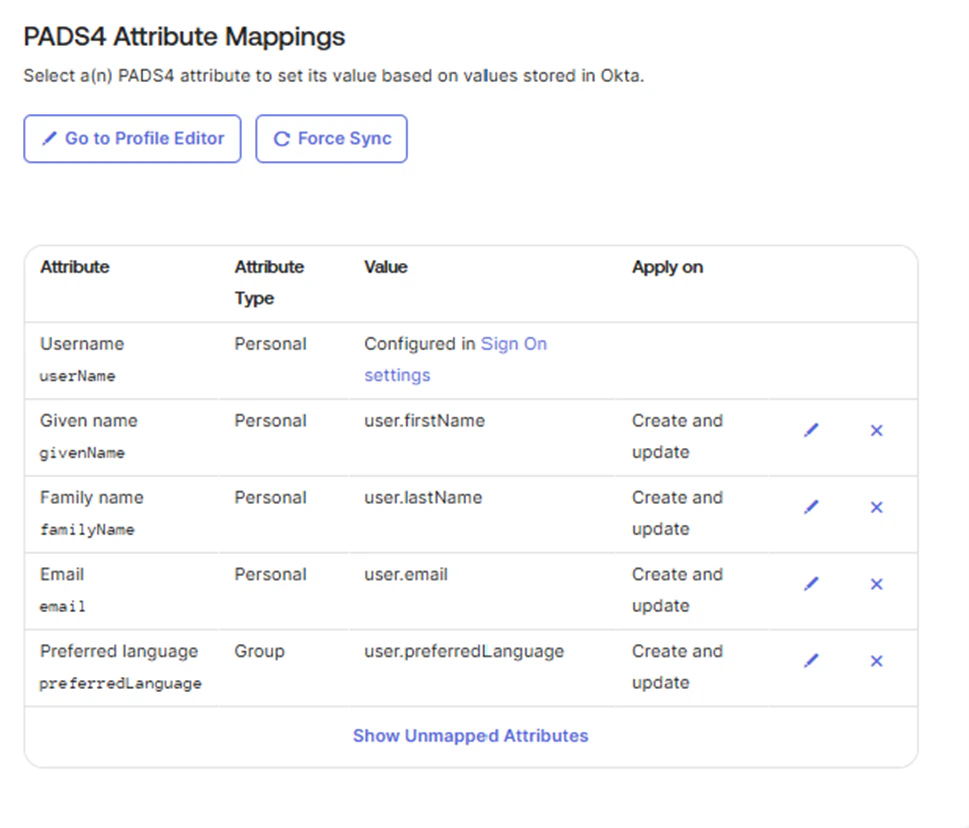Click Create and update in Preferred language row
Viewport: 969px width, 828px height.
(677, 667)
